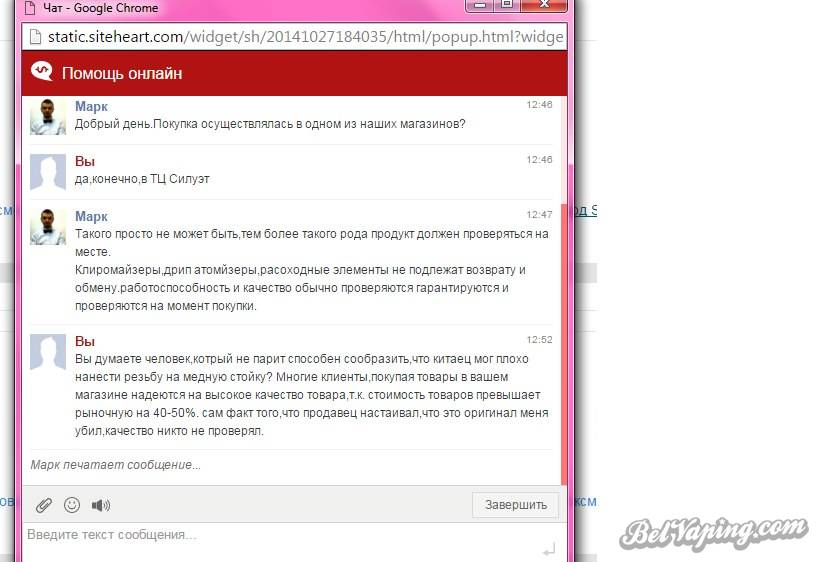Click Марк's avatar in the 12:47 message
Viewport: 819px width, 562px height.
coord(48,226)
